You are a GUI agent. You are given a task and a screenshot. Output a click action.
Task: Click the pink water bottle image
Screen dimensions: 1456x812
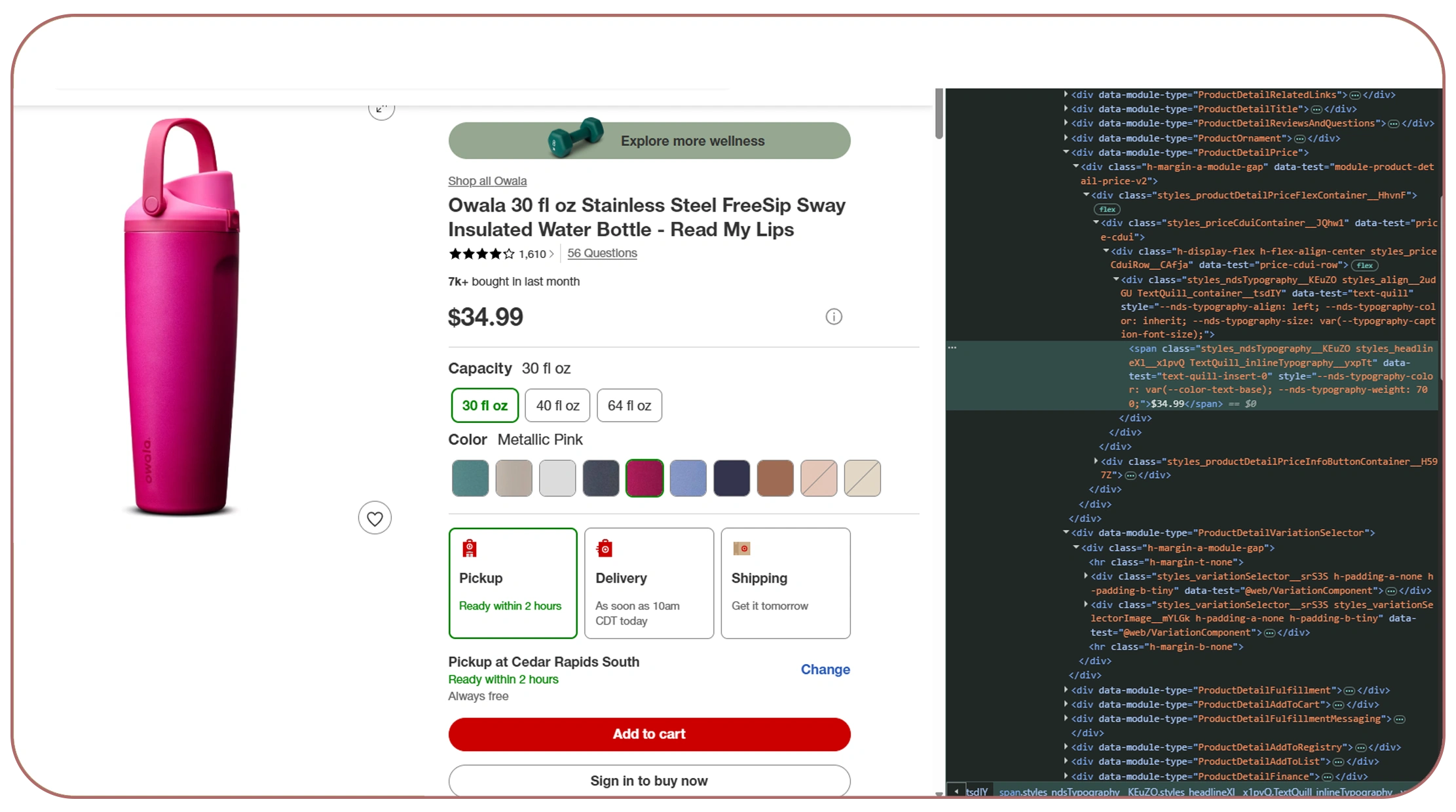pyautogui.click(x=182, y=317)
